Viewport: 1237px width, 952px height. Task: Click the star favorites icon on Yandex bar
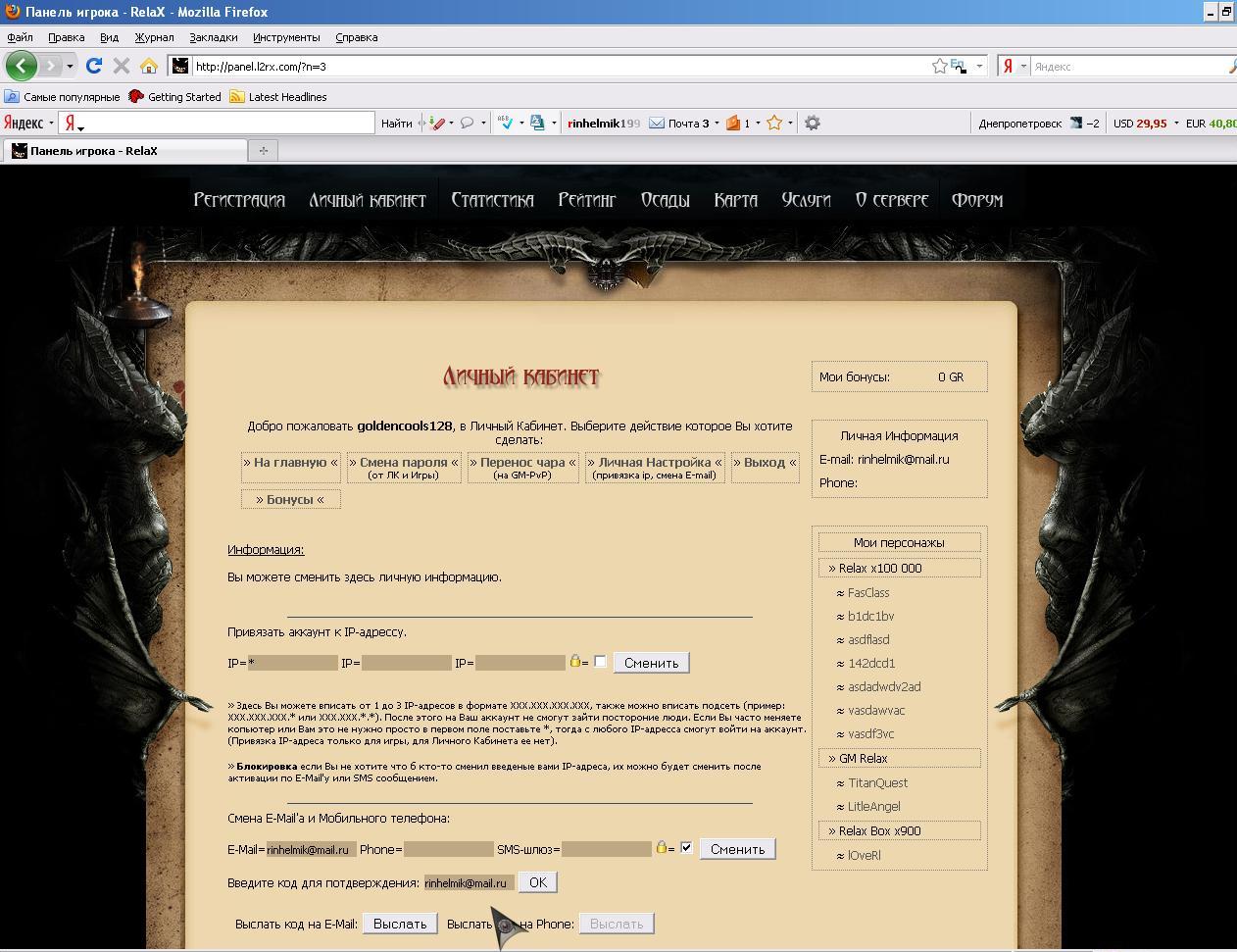774,123
